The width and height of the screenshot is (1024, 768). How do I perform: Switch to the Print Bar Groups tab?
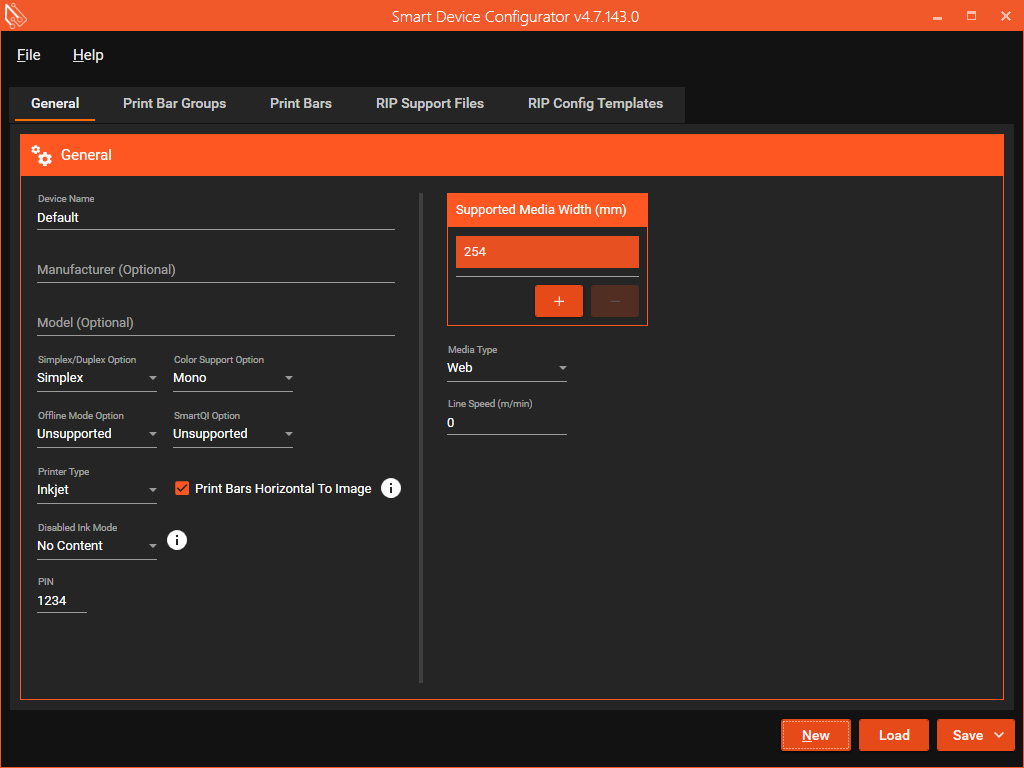point(174,103)
